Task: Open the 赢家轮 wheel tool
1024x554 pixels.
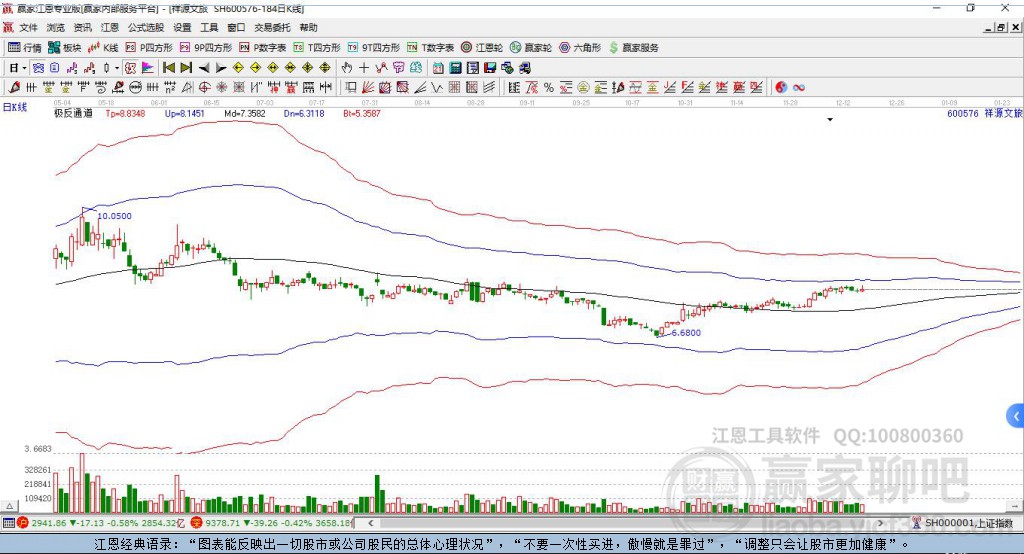Action: [531, 48]
